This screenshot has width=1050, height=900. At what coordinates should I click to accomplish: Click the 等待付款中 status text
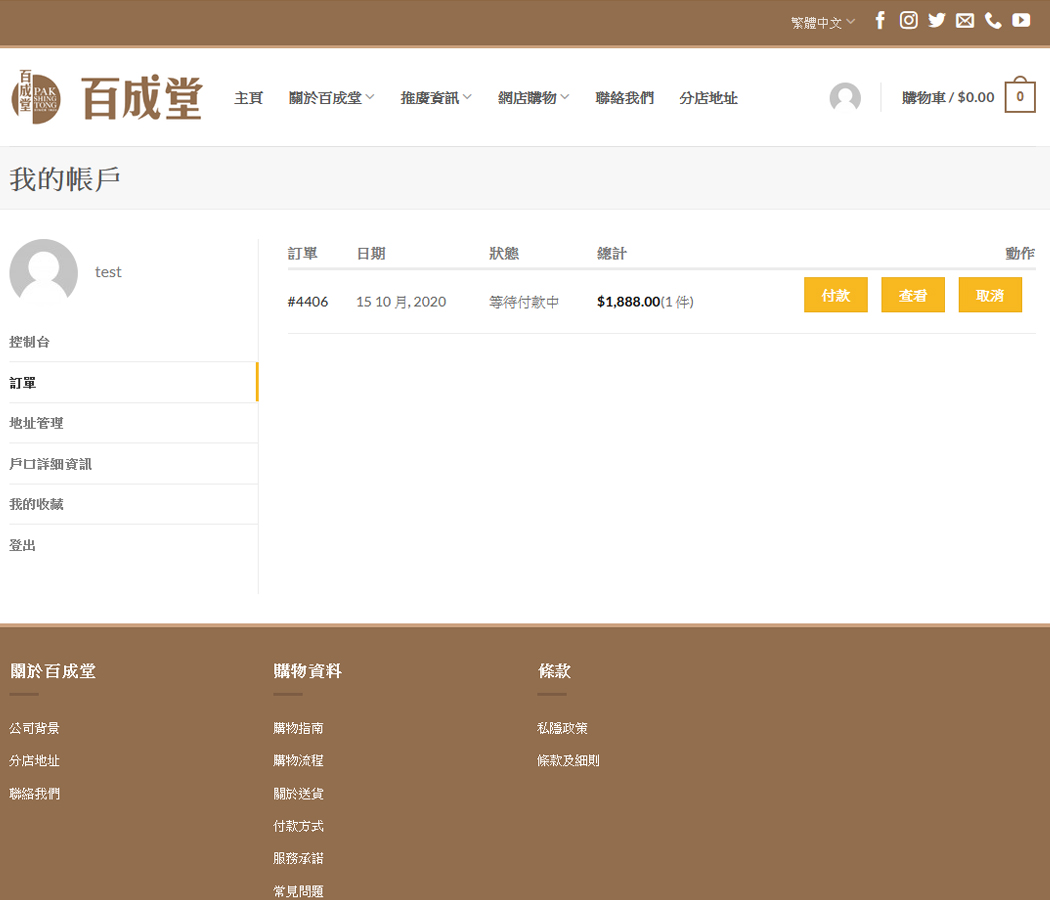point(524,301)
